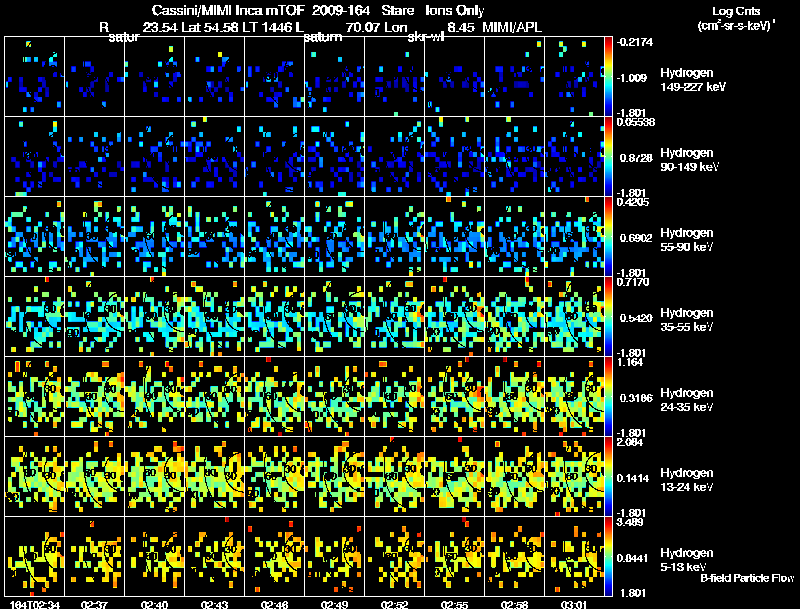The image size is (800, 609).
Task: Open the Hydrogen 149-227 keV panel at 03:01
Action: 574,77
